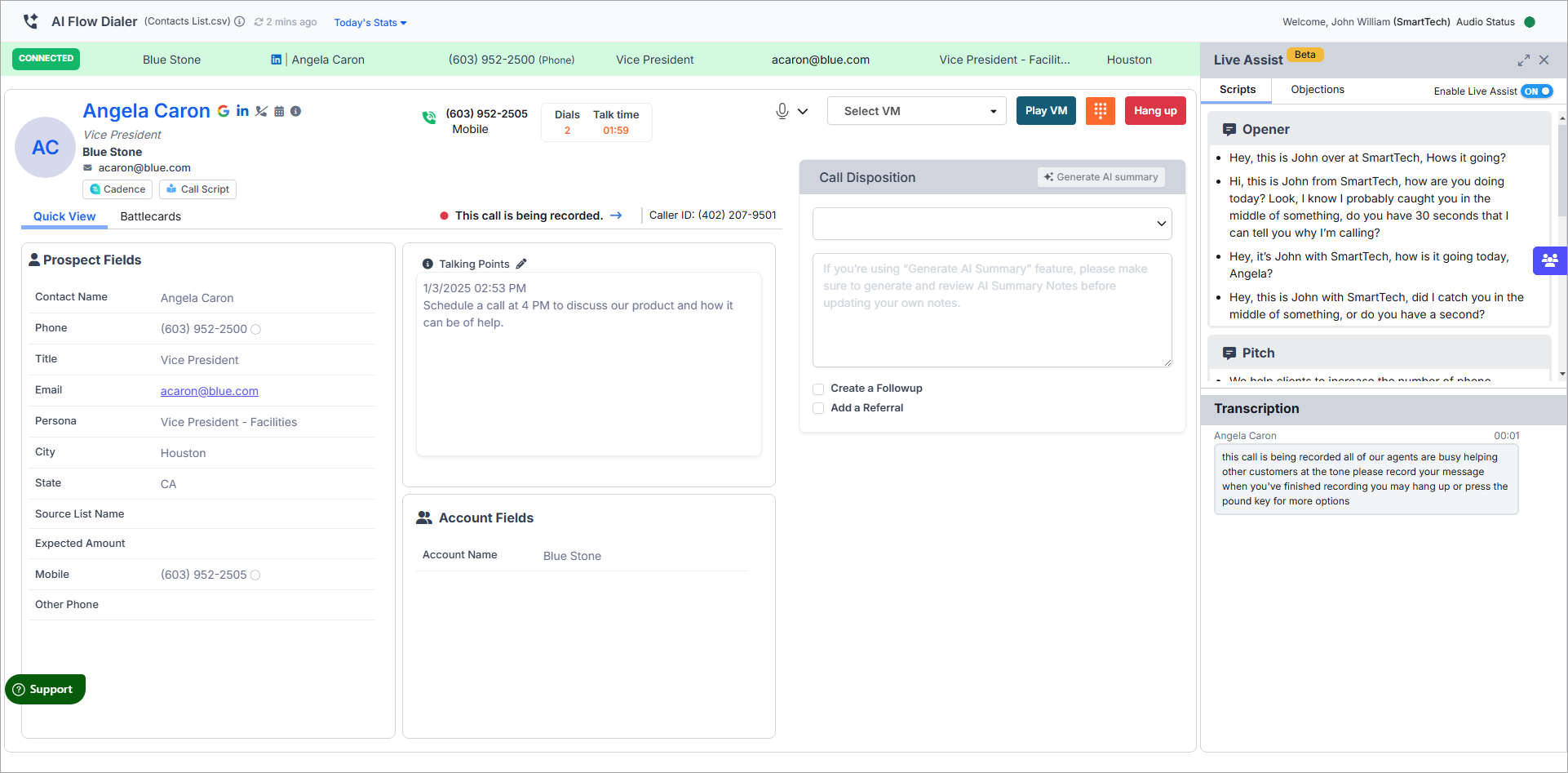Click the Talking Points info icon
The width and height of the screenshot is (1568, 773).
coord(427,264)
